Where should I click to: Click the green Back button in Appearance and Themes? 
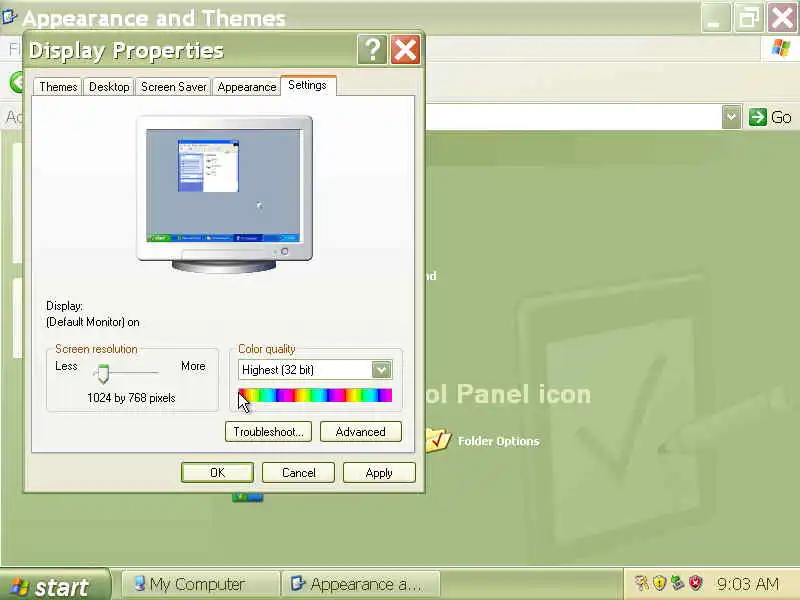tap(17, 82)
